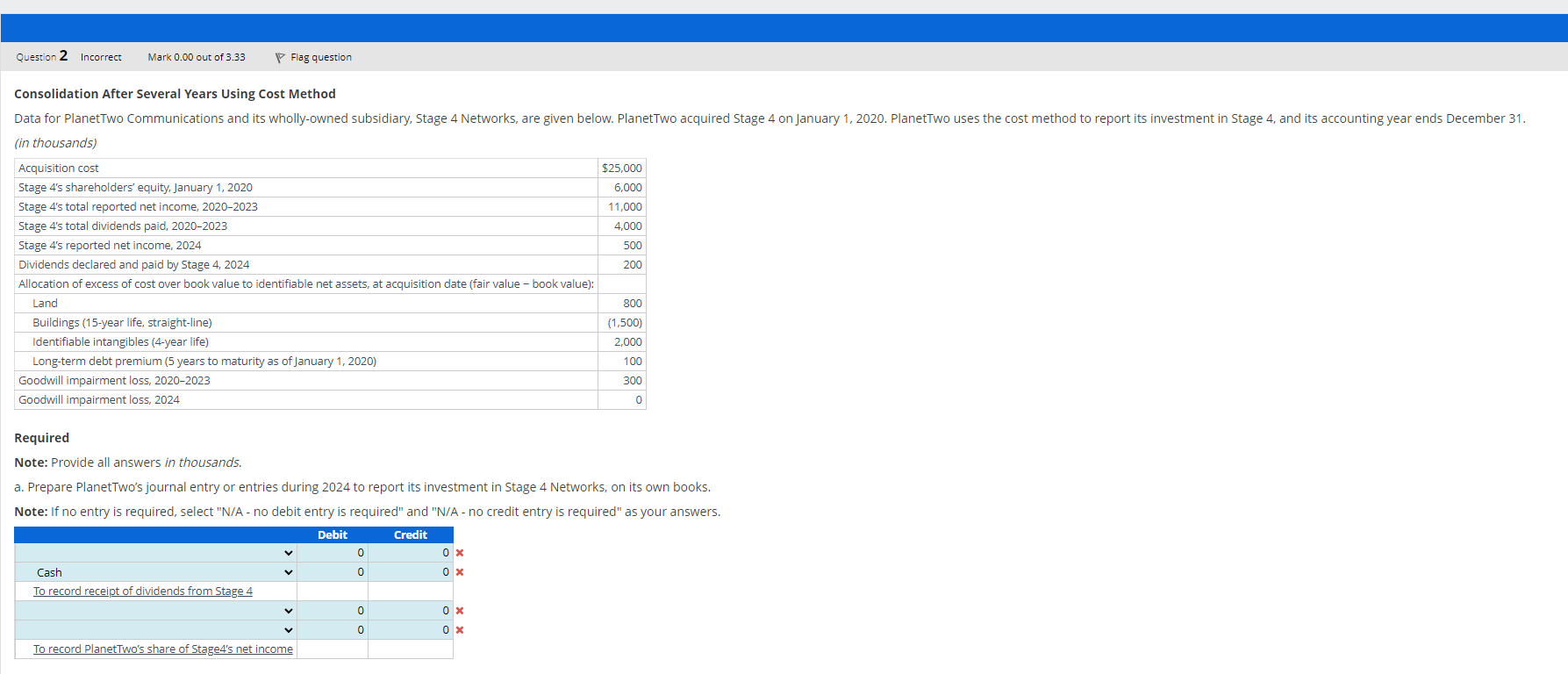
Task: Open the Cash account dropdown
Action: (155, 572)
